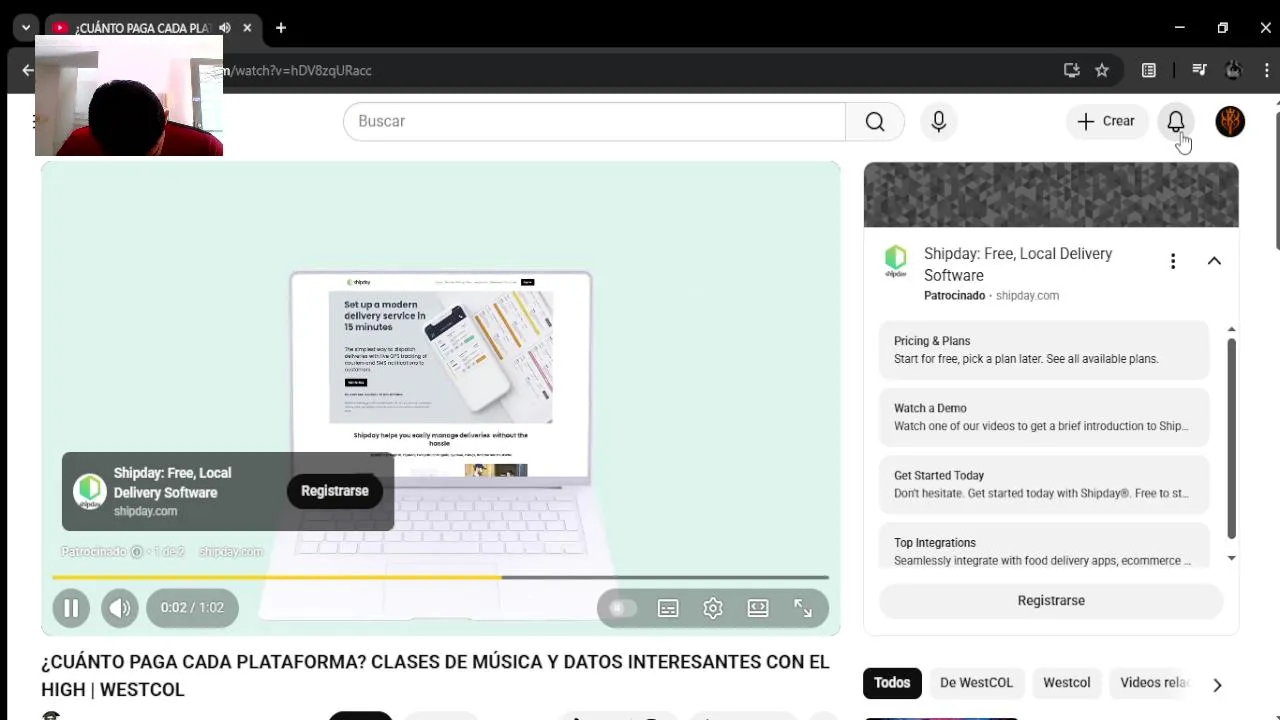Image resolution: width=1280 pixels, height=720 pixels.
Task: Open the browser extension icon beside menu
Action: (x=1234, y=70)
